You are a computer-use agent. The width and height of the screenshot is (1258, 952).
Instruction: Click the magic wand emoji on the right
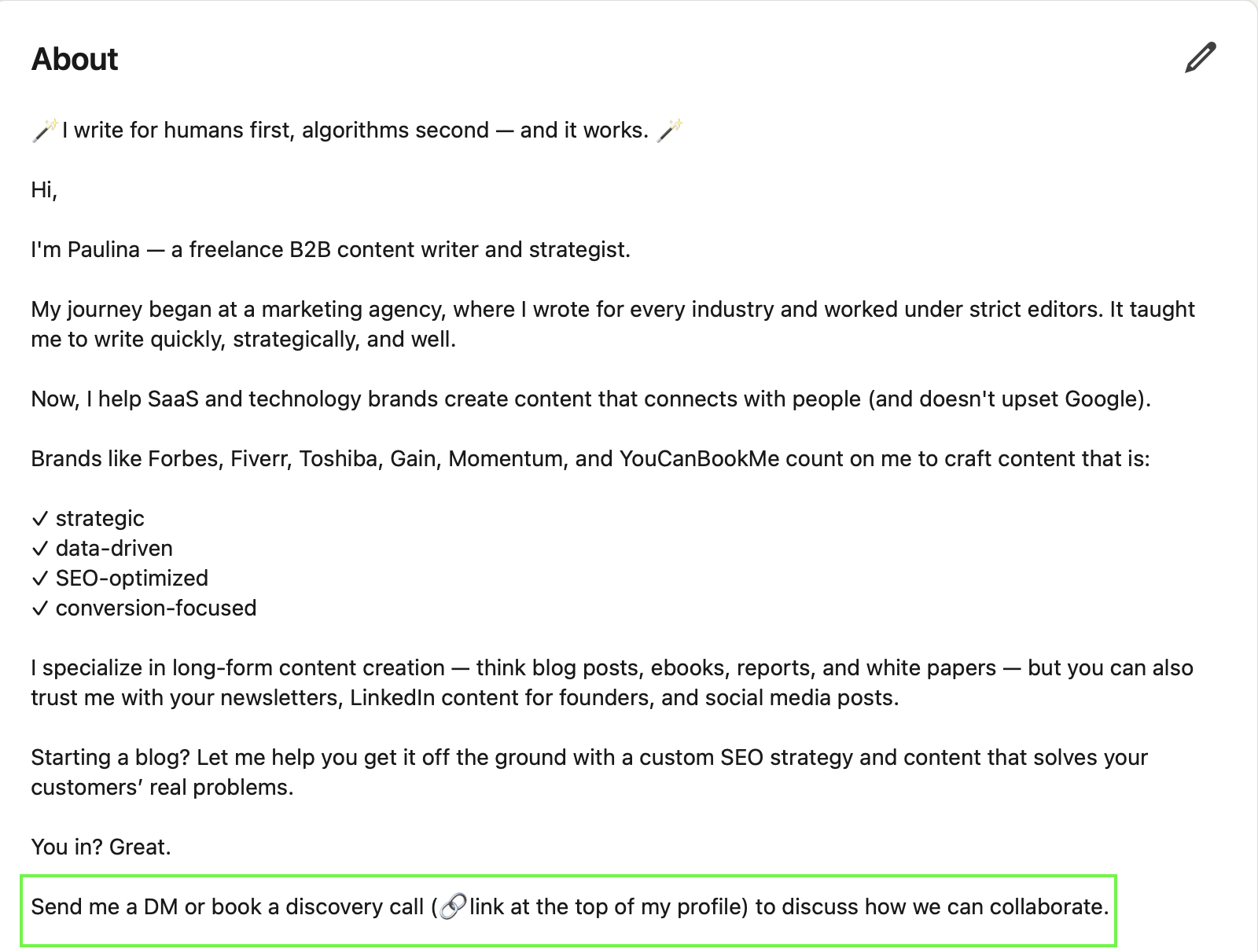coord(670,129)
